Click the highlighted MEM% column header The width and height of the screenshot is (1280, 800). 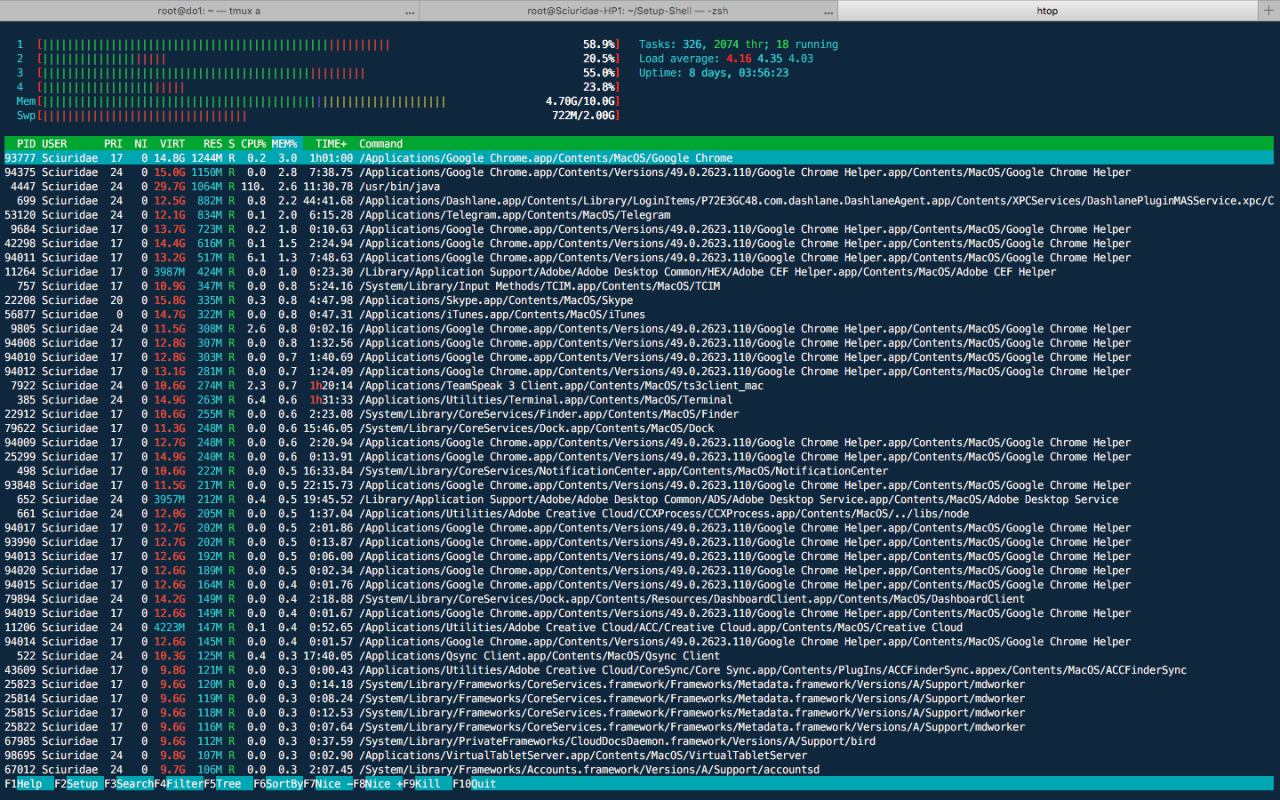coord(285,144)
